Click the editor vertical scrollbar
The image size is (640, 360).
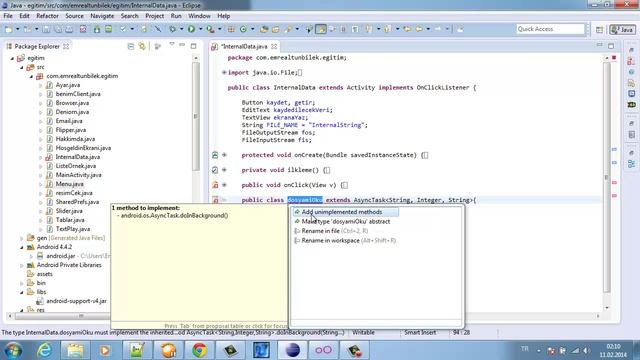pyautogui.click(x=607, y=178)
